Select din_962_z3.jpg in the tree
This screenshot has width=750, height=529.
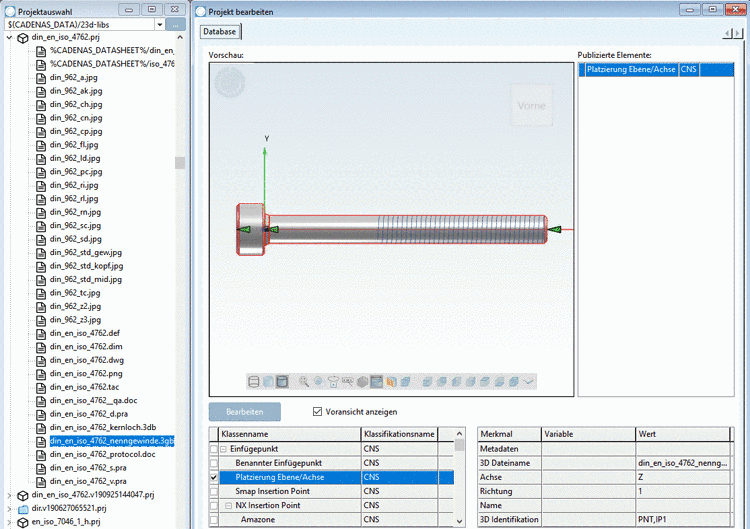point(75,320)
